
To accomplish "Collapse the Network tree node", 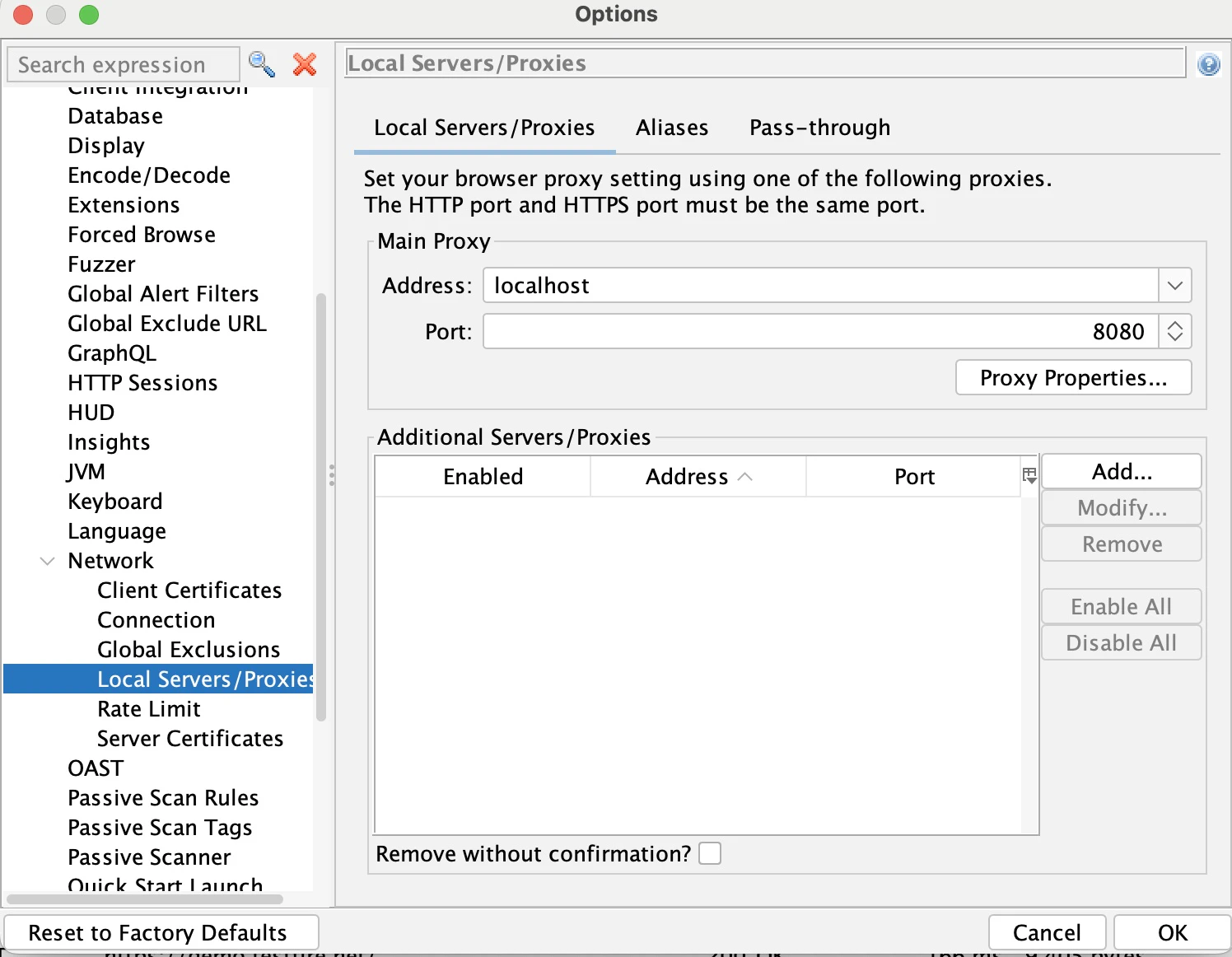I will 48,561.
